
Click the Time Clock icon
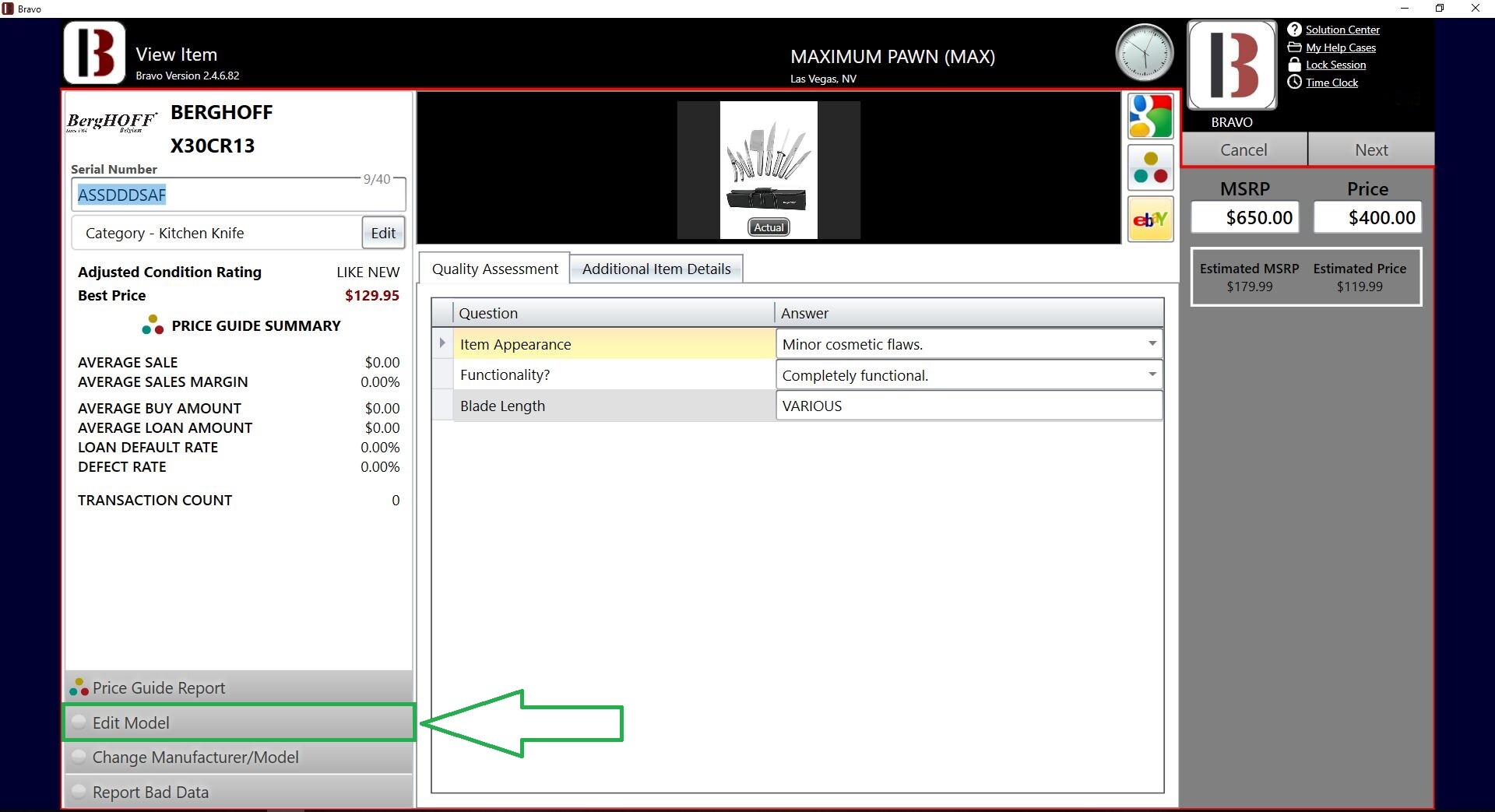(1294, 82)
